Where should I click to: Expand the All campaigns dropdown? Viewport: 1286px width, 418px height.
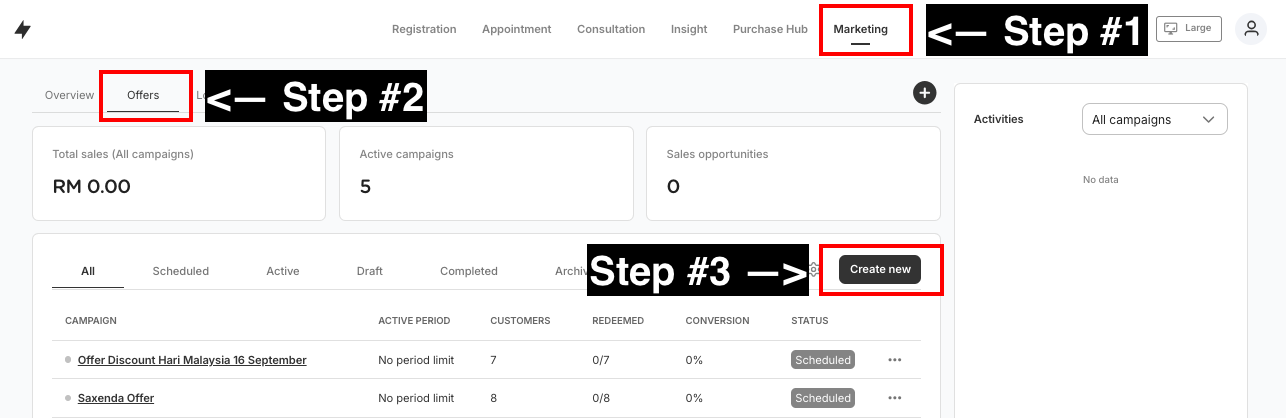(1154, 119)
